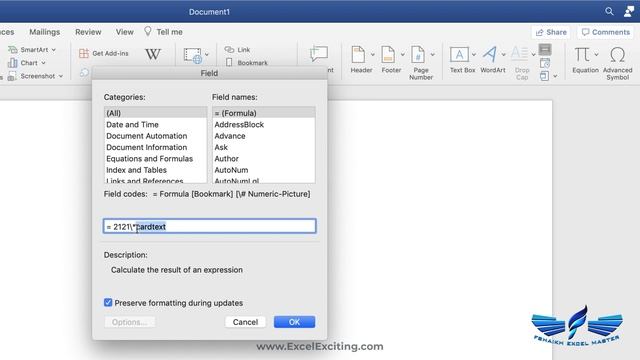640x360 pixels.
Task: Click the date and time icon
Action: (x=545, y=63)
